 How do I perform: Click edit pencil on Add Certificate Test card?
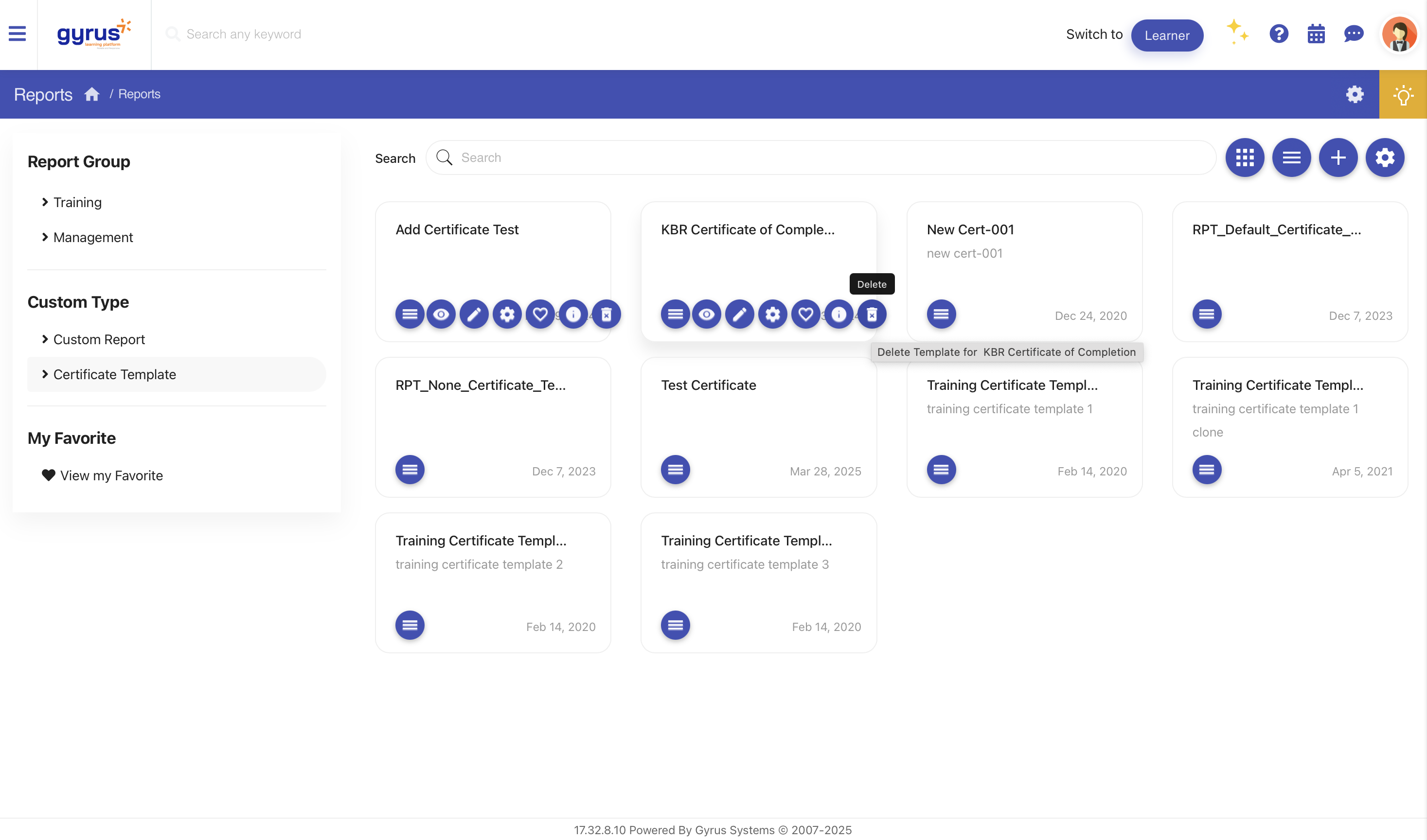coord(474,314)
